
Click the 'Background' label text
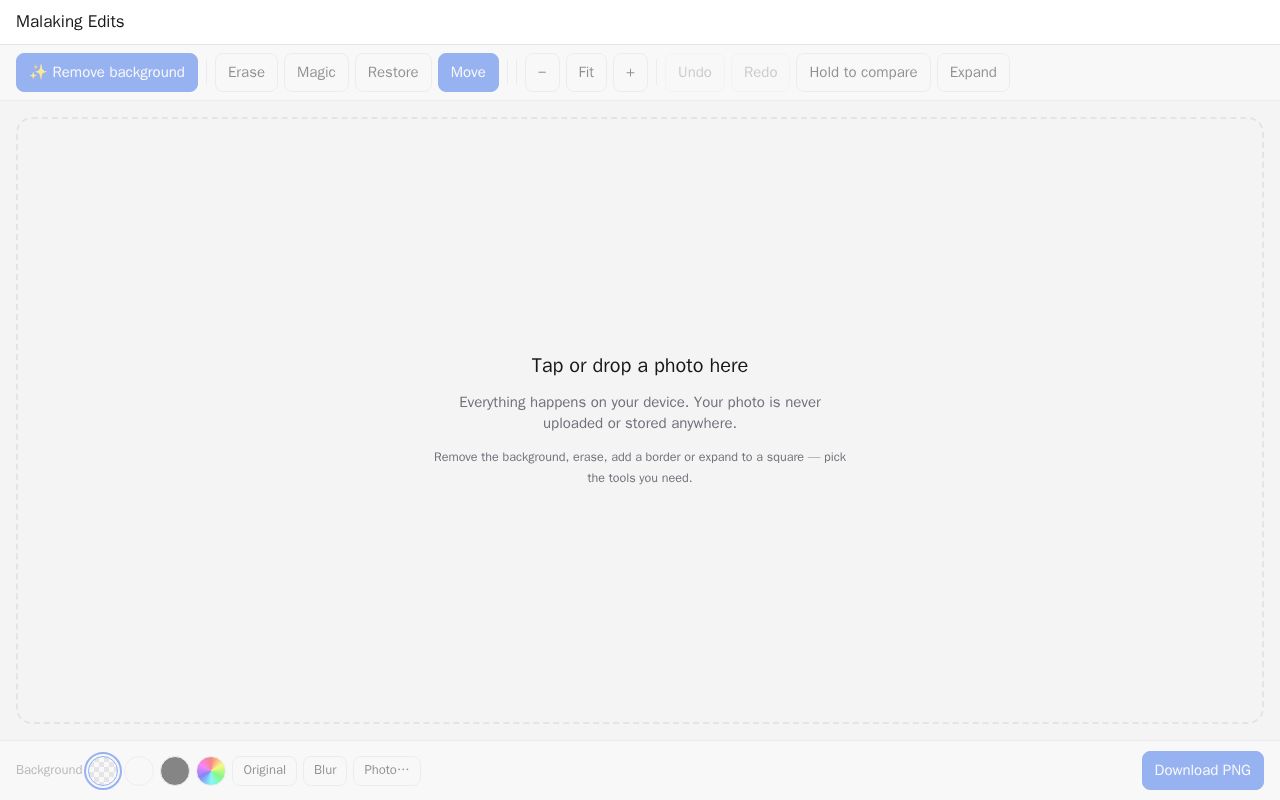(x=49, y=770)
